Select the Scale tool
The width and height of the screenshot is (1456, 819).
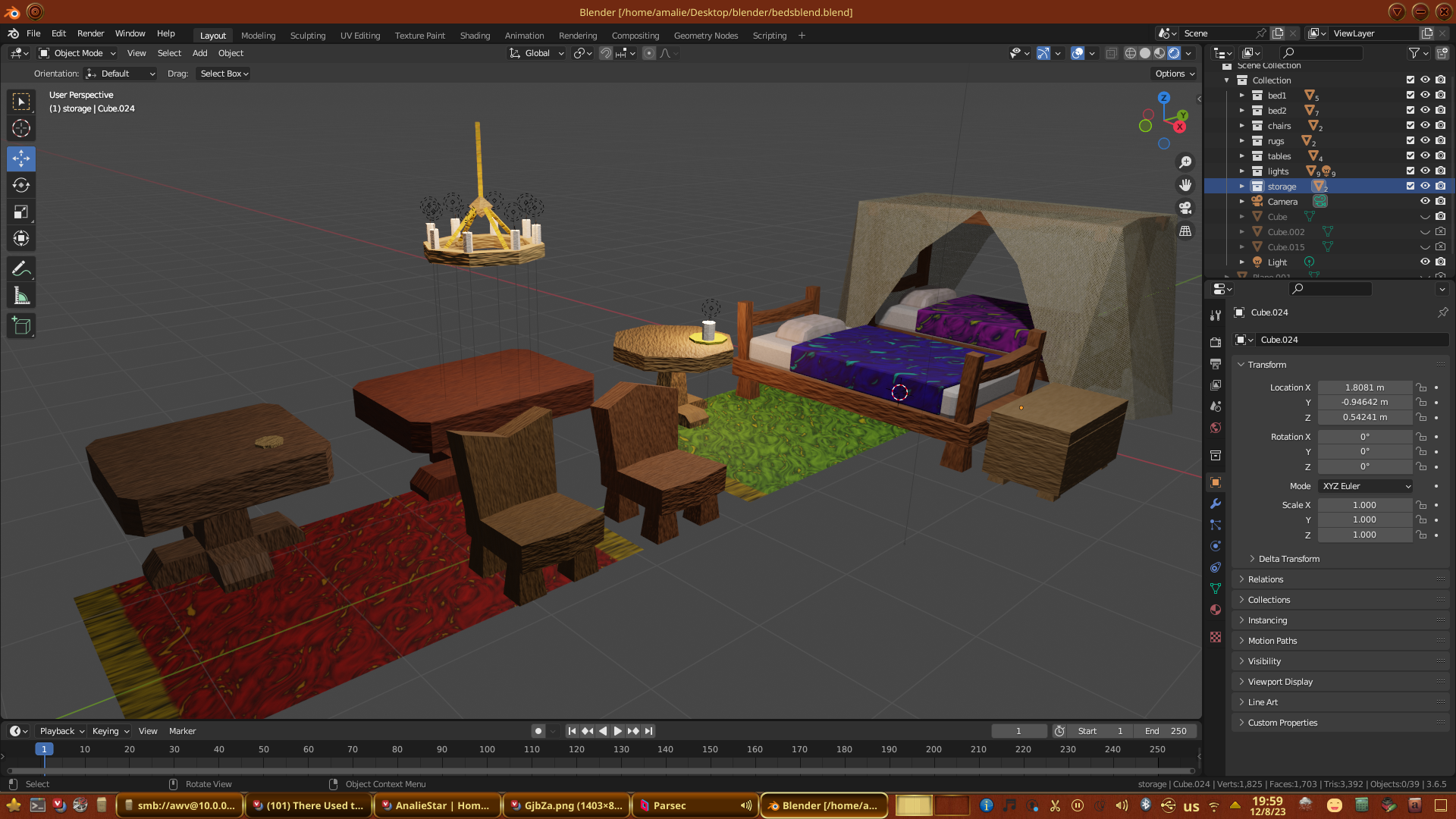point(21,212)
